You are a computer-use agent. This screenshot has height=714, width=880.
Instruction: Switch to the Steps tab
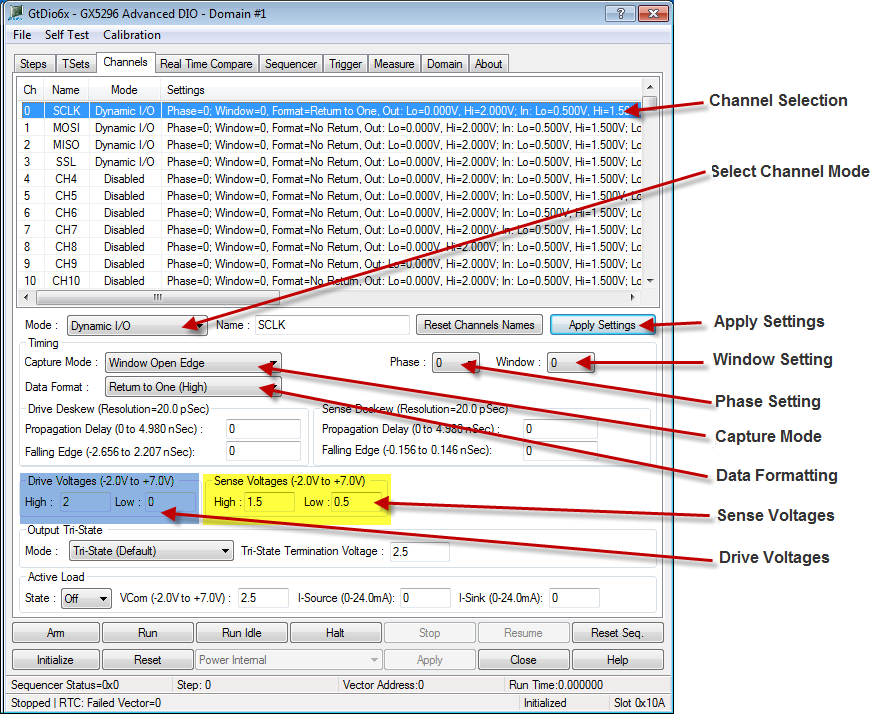pyautogui.click(x=34, y=64)
